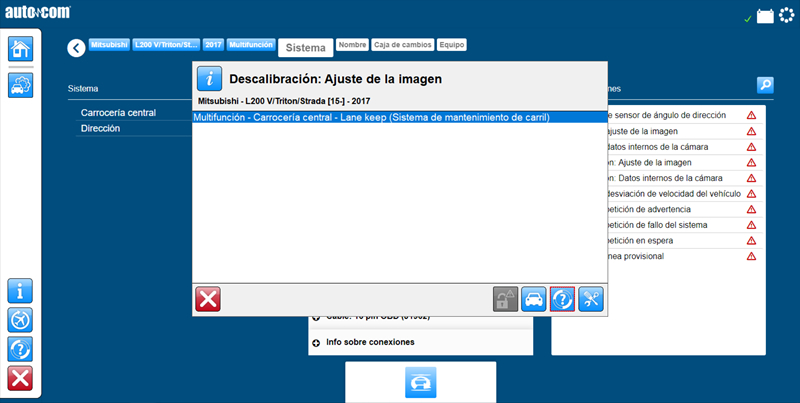The height and width of the screenshot is (403, 800).
Task: Click warning triangle beside 'nea provisional'
Action: tap(751, 256)
